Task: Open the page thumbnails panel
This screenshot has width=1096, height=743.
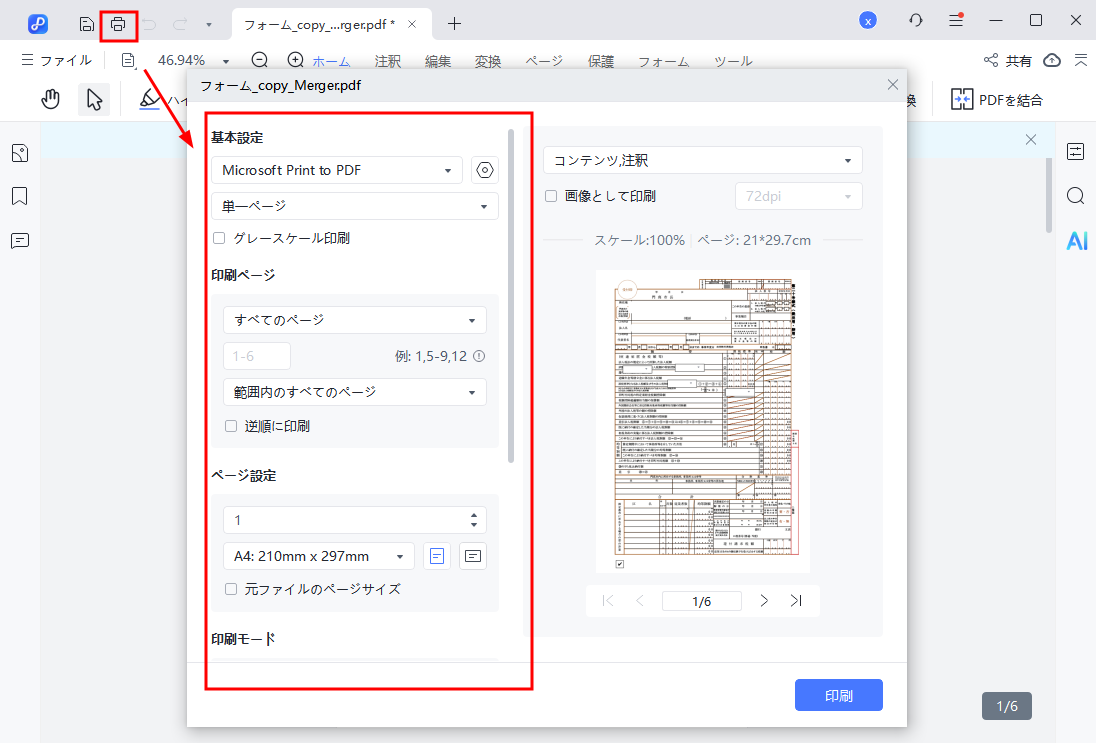Action: [x=20, y=152]
